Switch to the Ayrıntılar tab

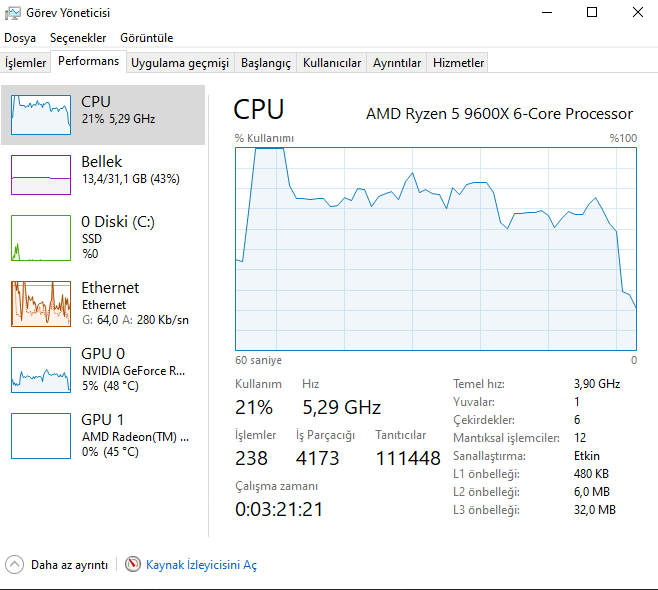397,63
